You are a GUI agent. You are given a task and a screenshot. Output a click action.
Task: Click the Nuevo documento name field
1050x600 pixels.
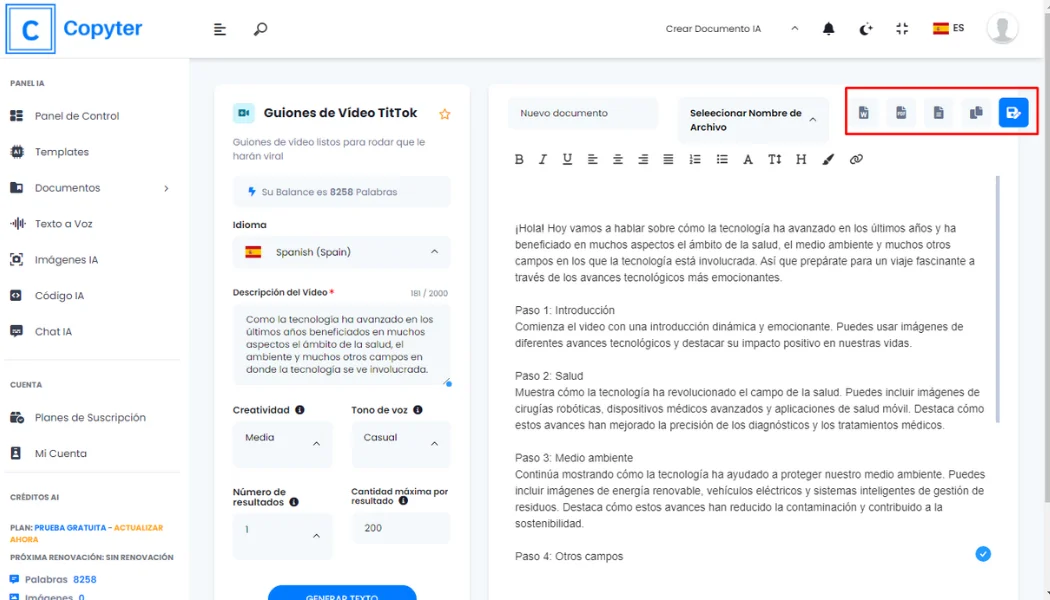click(x=582, y=113)
